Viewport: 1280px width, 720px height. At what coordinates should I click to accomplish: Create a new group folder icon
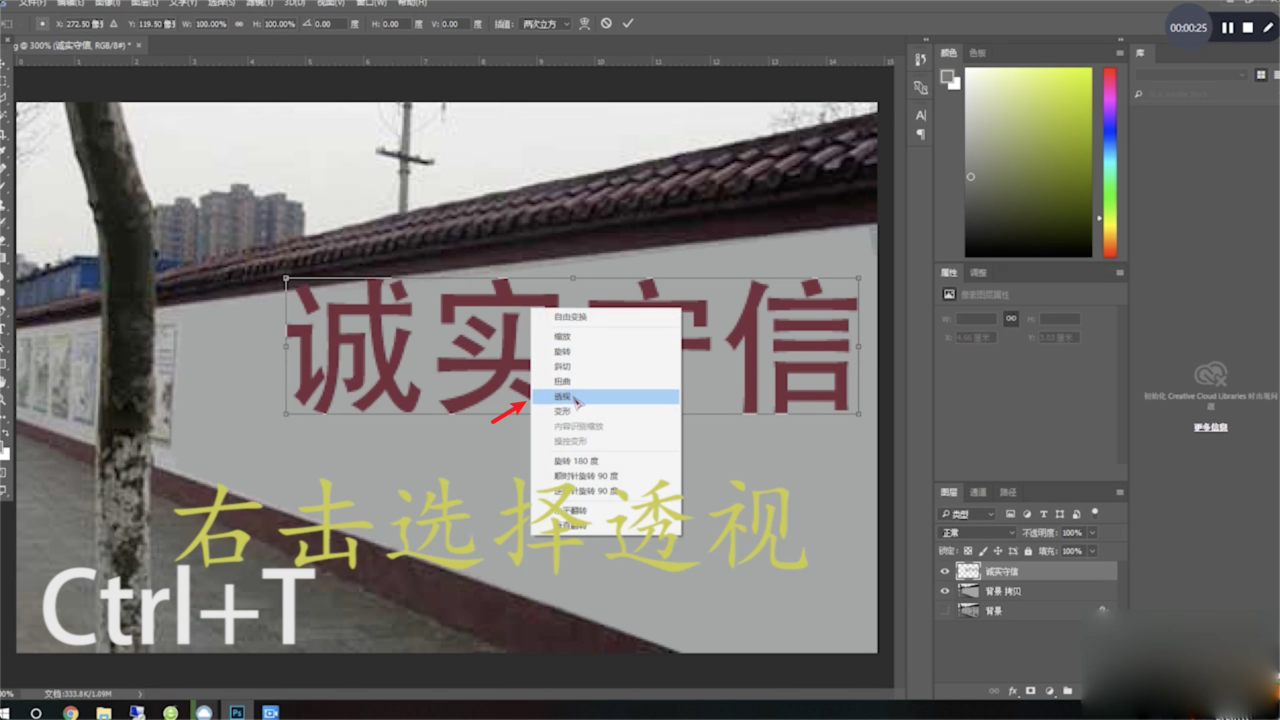pyautogui.click(x=1067, y=690)
